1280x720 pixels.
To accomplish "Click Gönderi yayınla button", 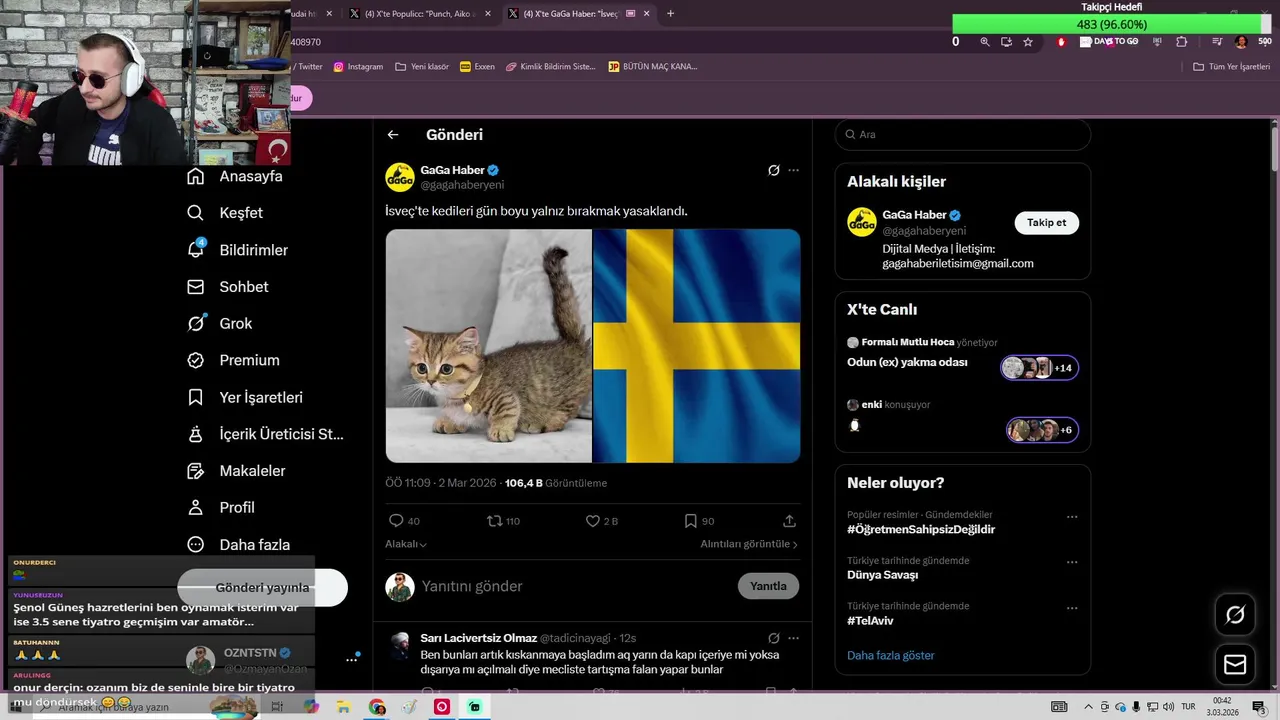I will (x=262, y=588).
